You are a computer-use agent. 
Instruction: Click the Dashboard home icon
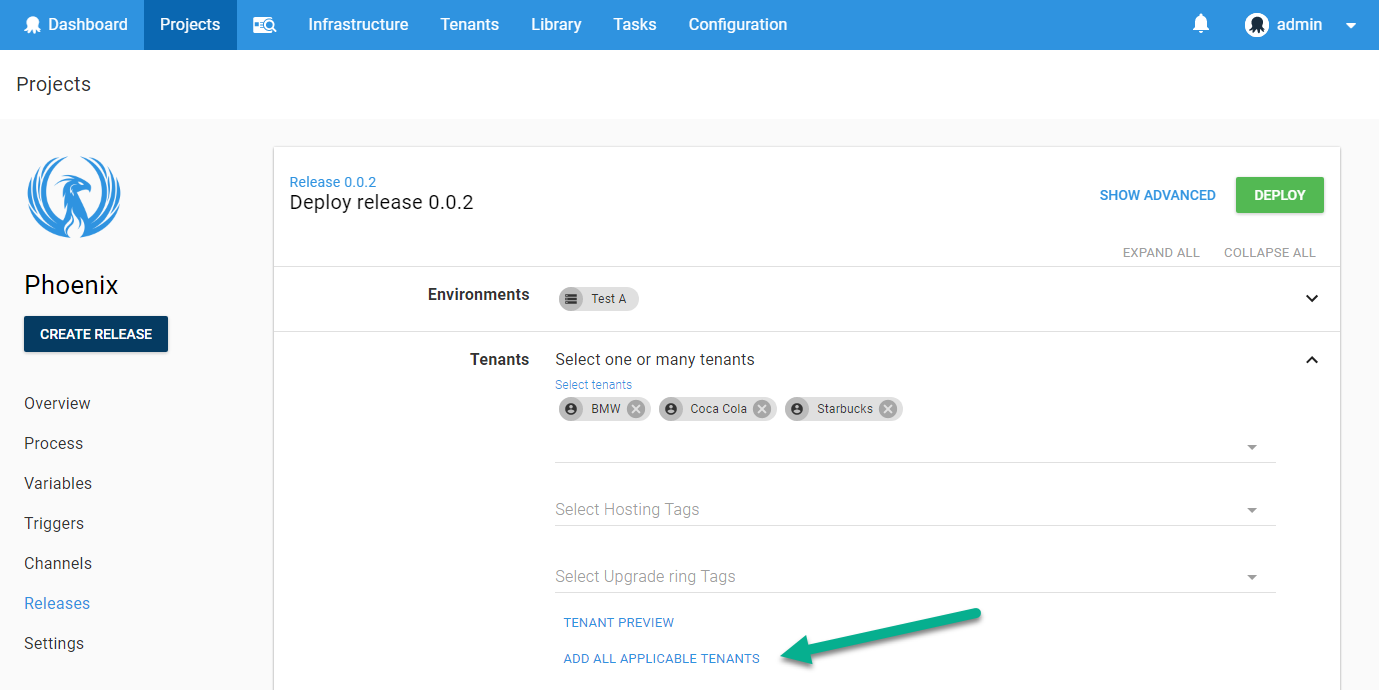35,24
